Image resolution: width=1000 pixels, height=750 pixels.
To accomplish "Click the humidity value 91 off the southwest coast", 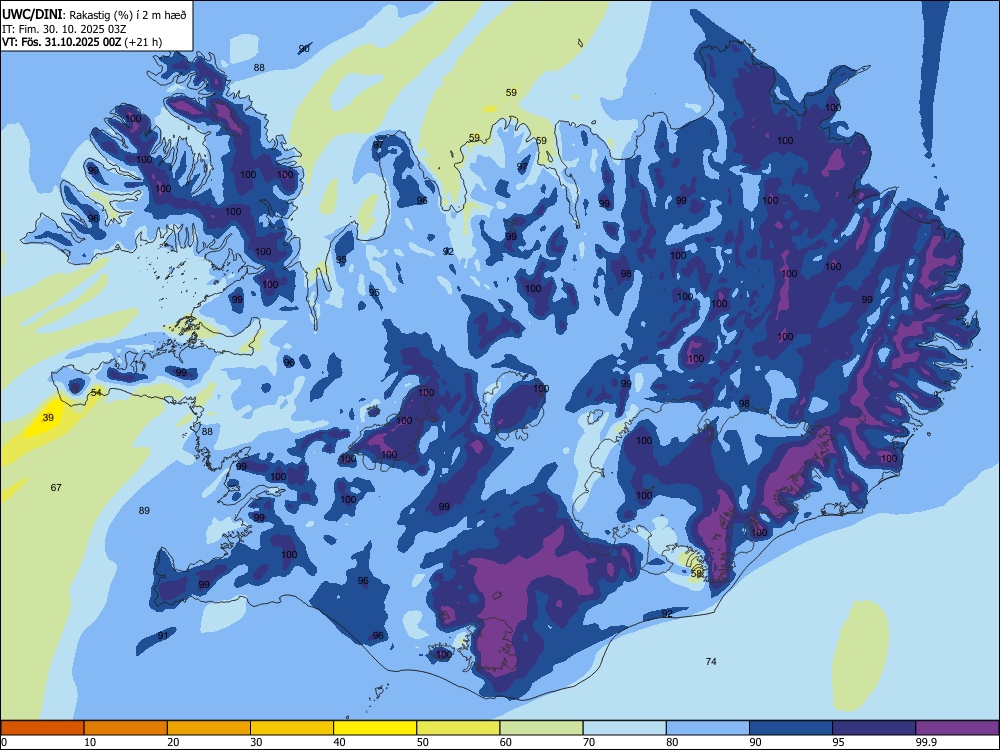I will click(x=163, y=635).
